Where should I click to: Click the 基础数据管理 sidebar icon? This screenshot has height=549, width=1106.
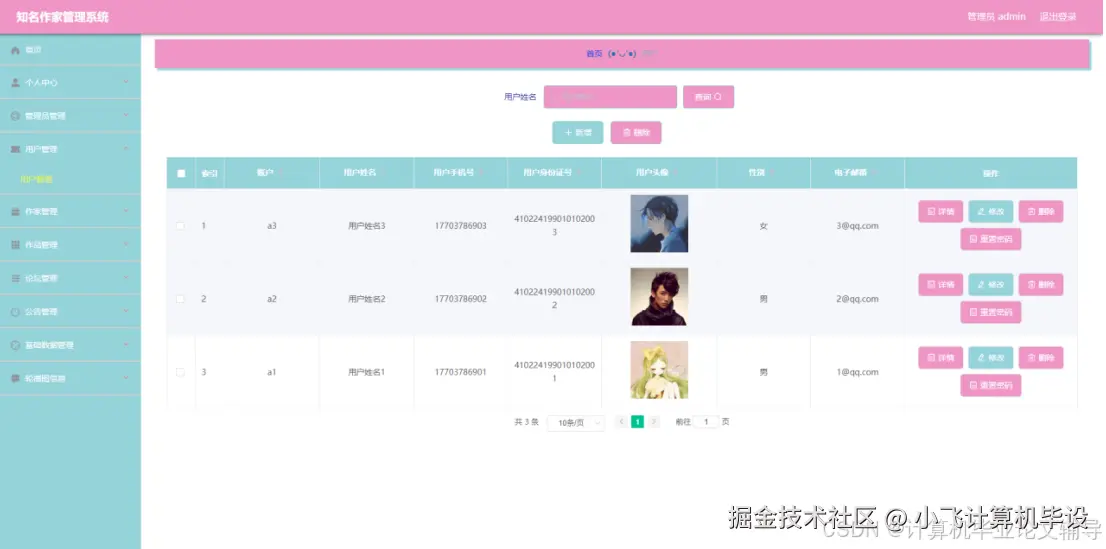pos(16,345)
